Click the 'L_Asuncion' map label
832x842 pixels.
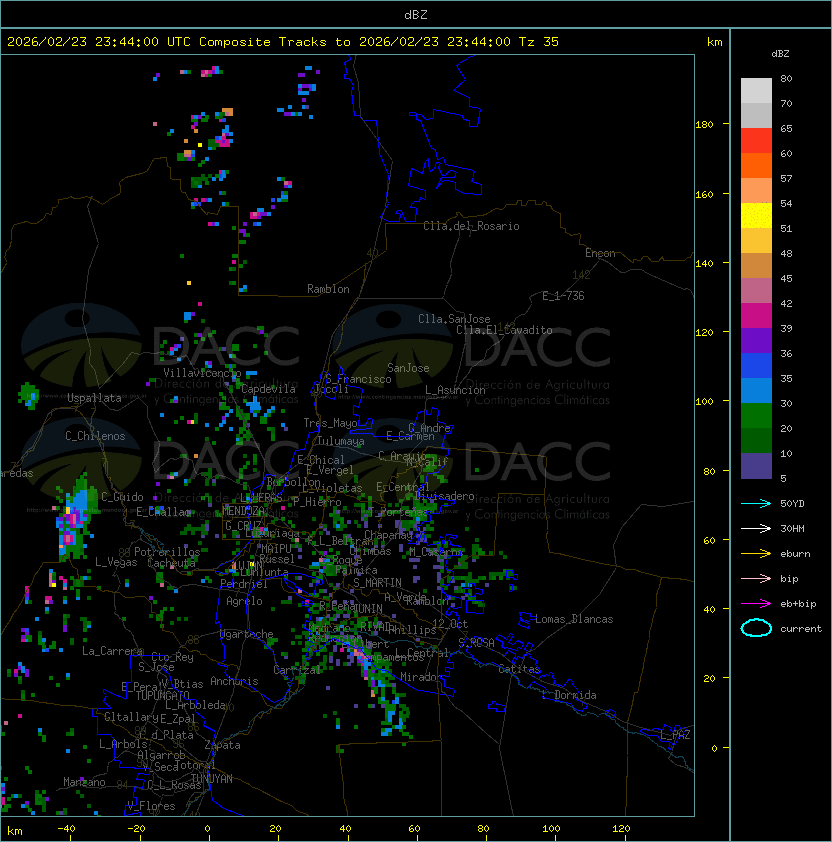tap(455, 390)
